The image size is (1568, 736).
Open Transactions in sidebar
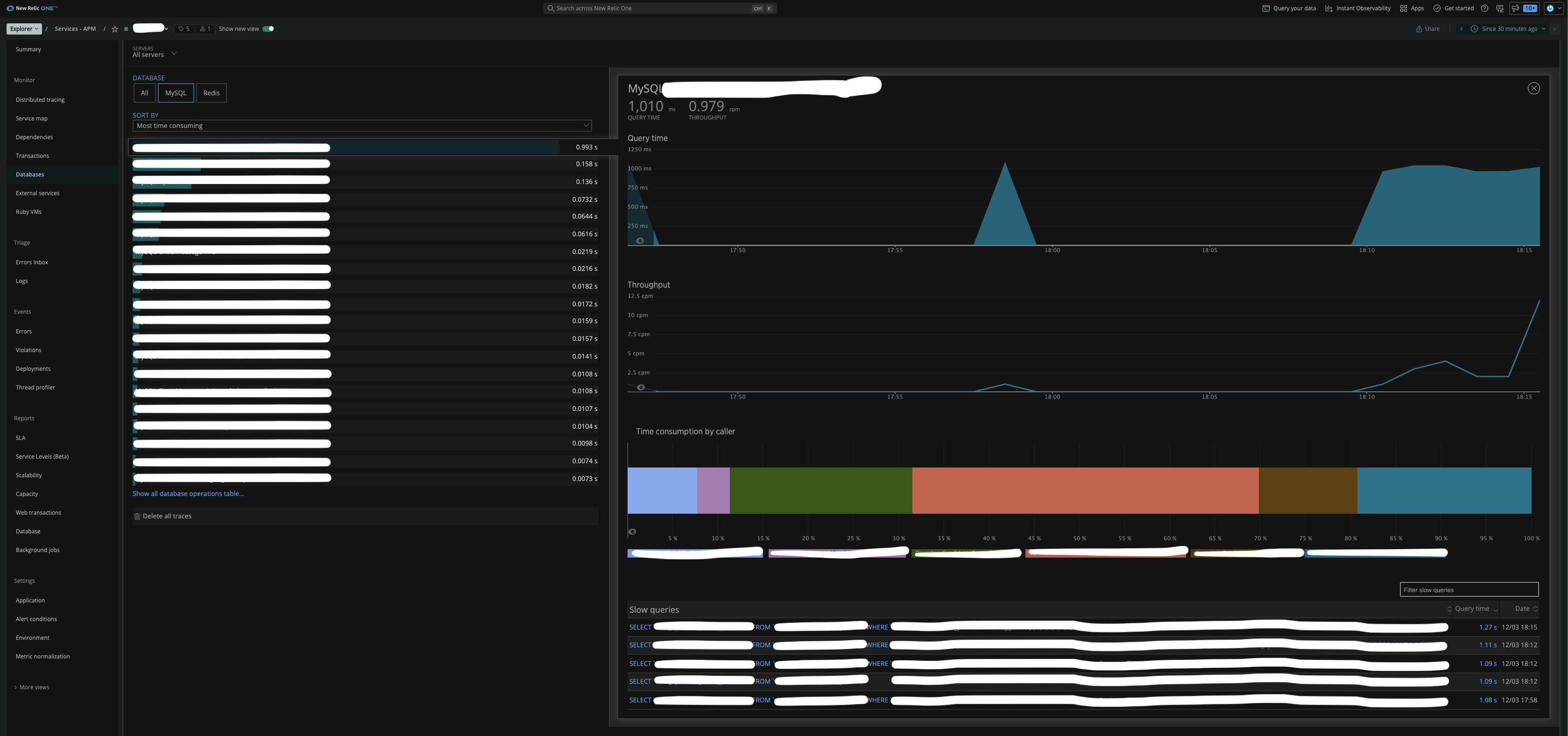click(32, 156)
